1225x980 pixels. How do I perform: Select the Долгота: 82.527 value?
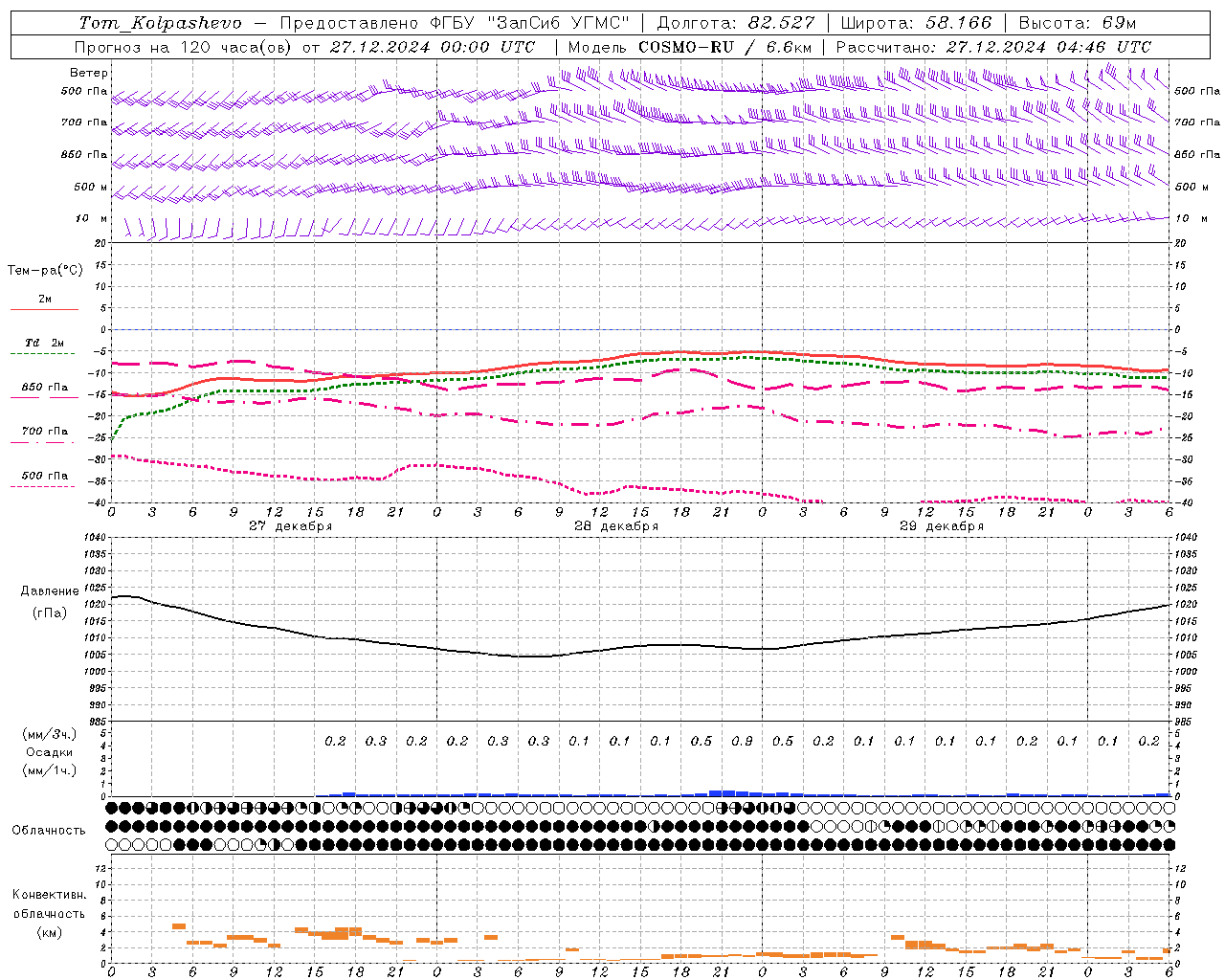pyautogui.click(x=736, y=23)
